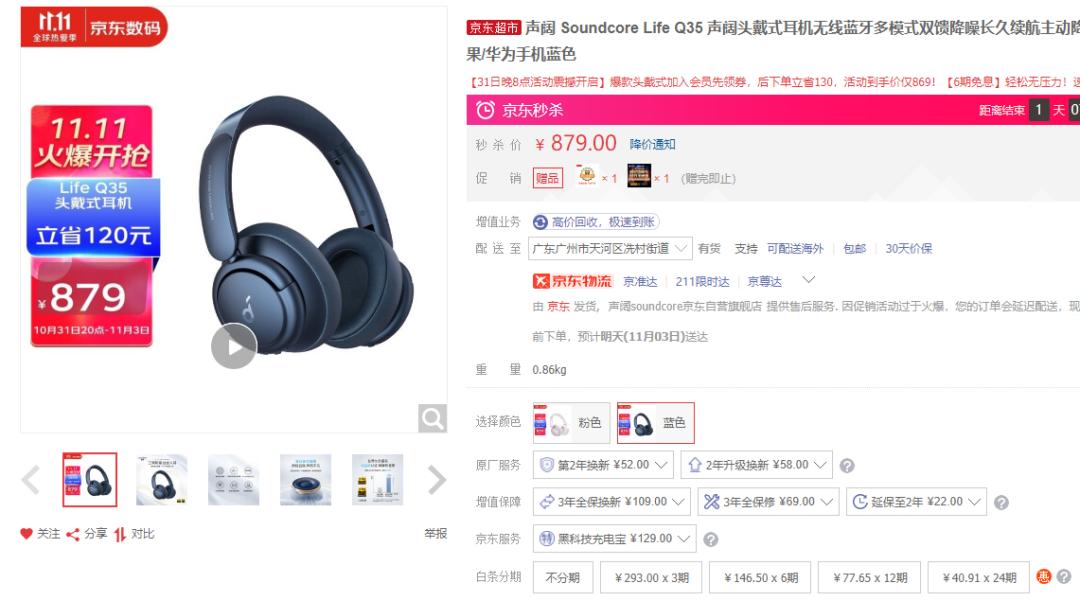
Task: Click the heart icon to follow product
Action: click(26, 534)
